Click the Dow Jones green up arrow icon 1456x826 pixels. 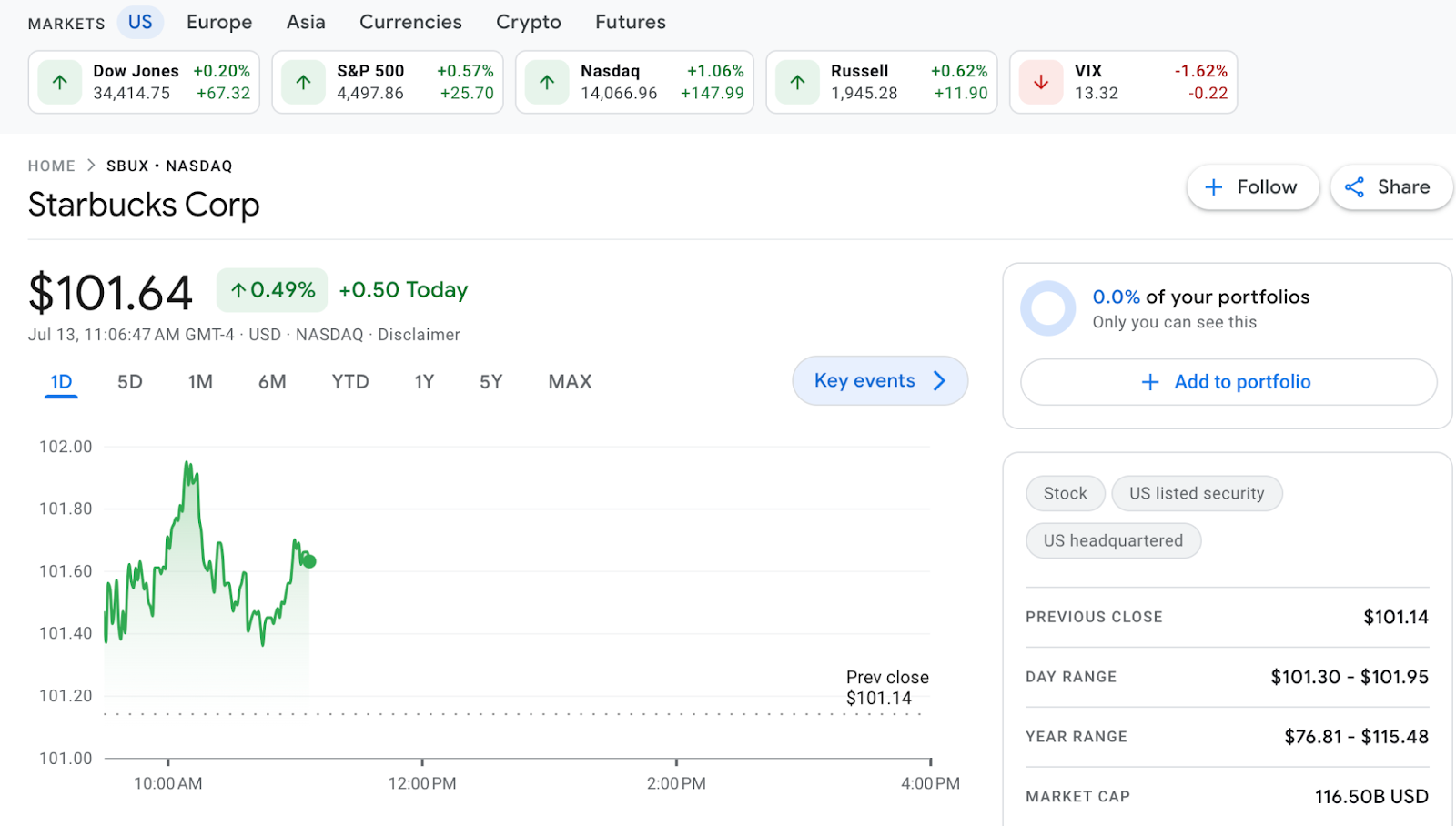pyautogui.click(x=60, y=82)
